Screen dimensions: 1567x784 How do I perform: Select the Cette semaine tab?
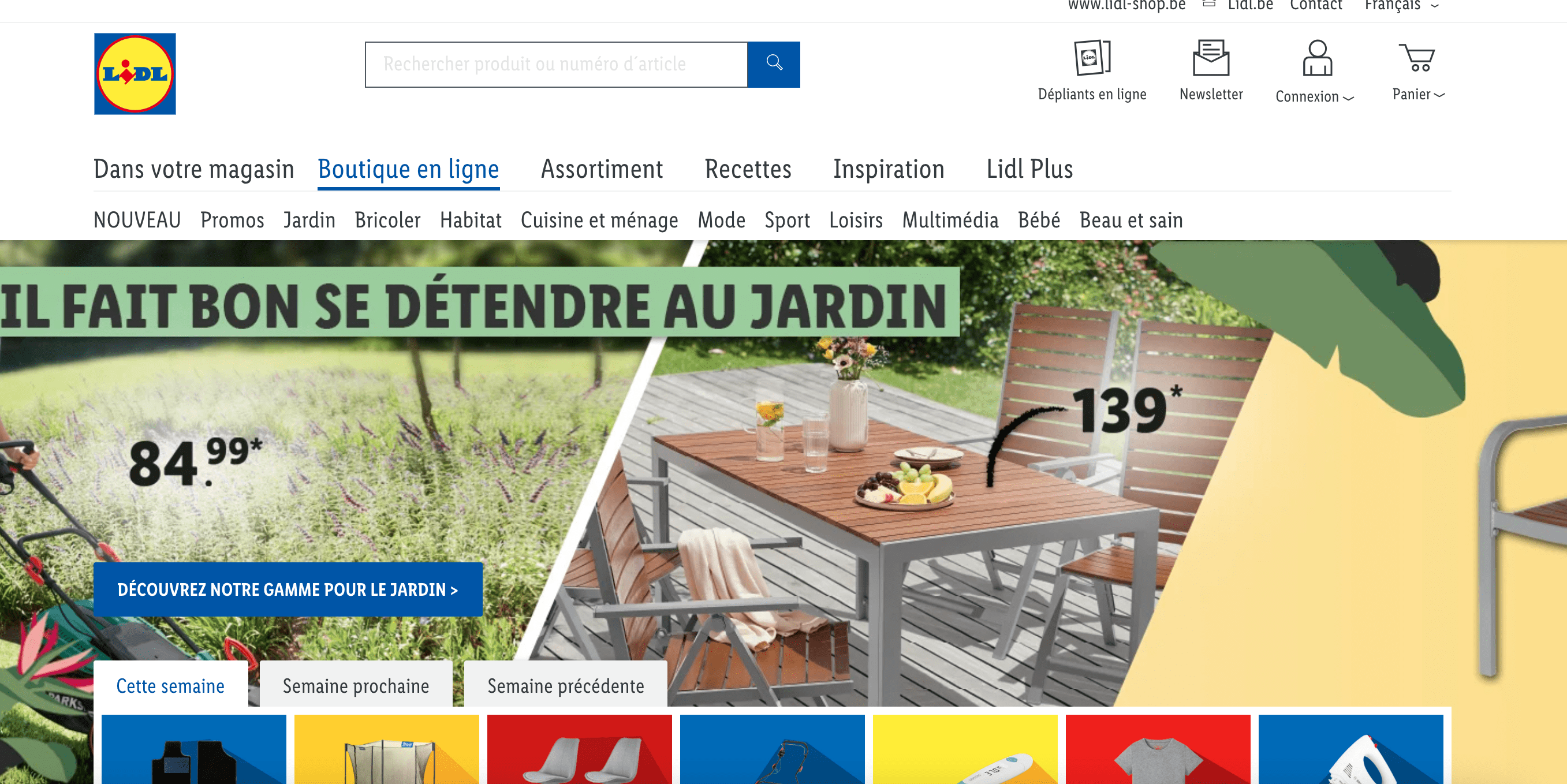click(170, 685)
